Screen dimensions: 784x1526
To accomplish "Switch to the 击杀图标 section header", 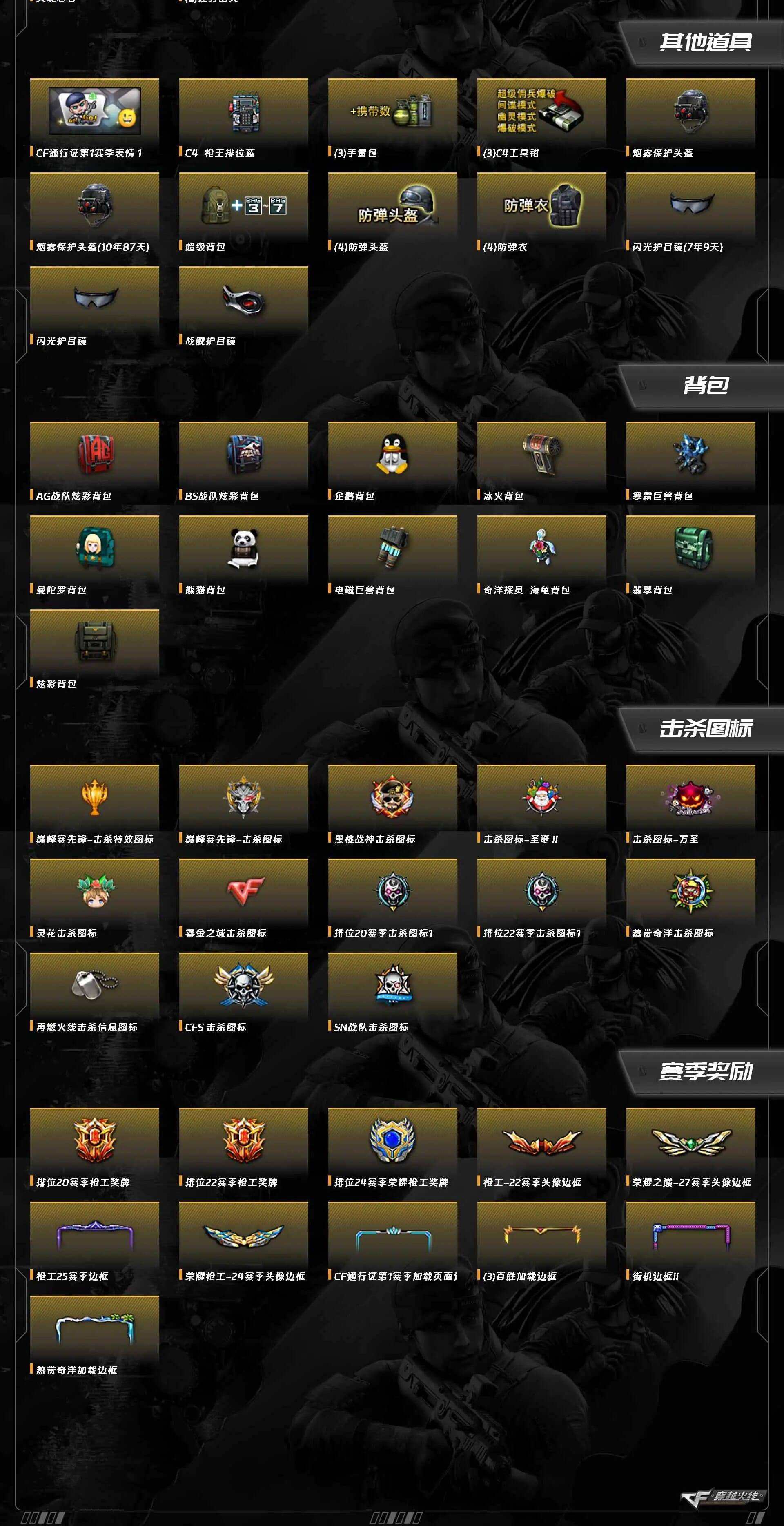I will point(706,729).
